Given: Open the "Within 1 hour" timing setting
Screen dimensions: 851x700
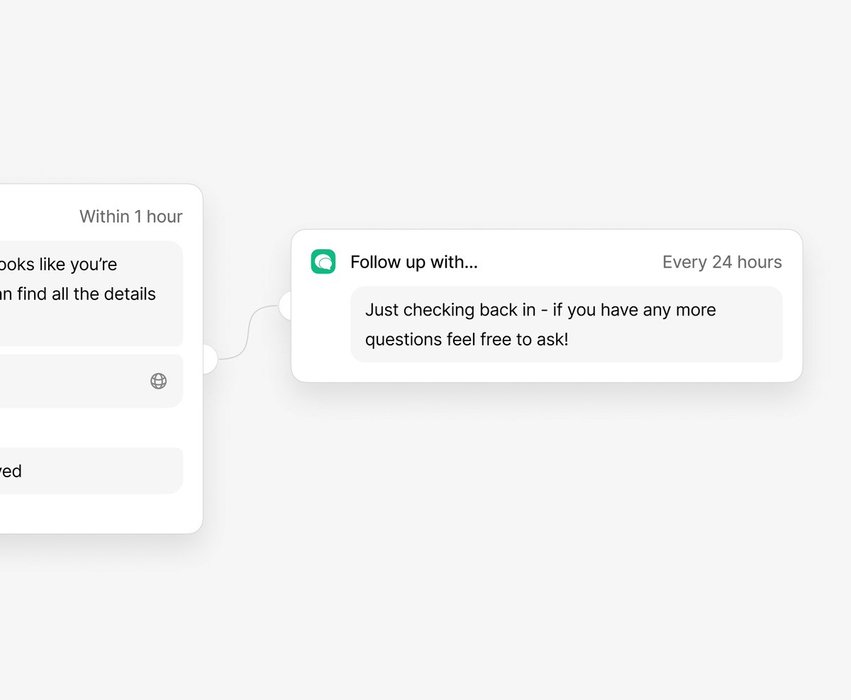Looking at the screenshot, I should [131, 216].
